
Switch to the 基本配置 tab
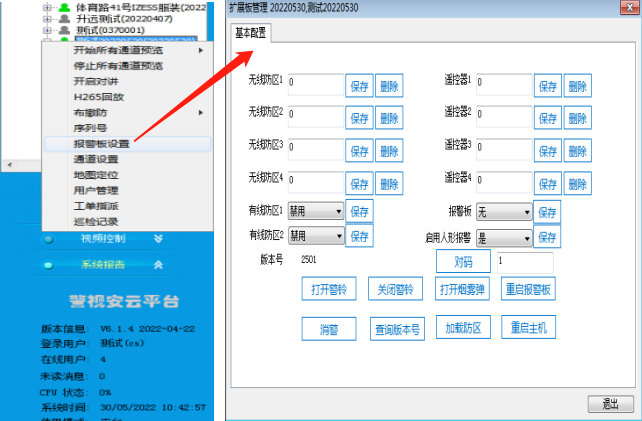pos(252,33)
